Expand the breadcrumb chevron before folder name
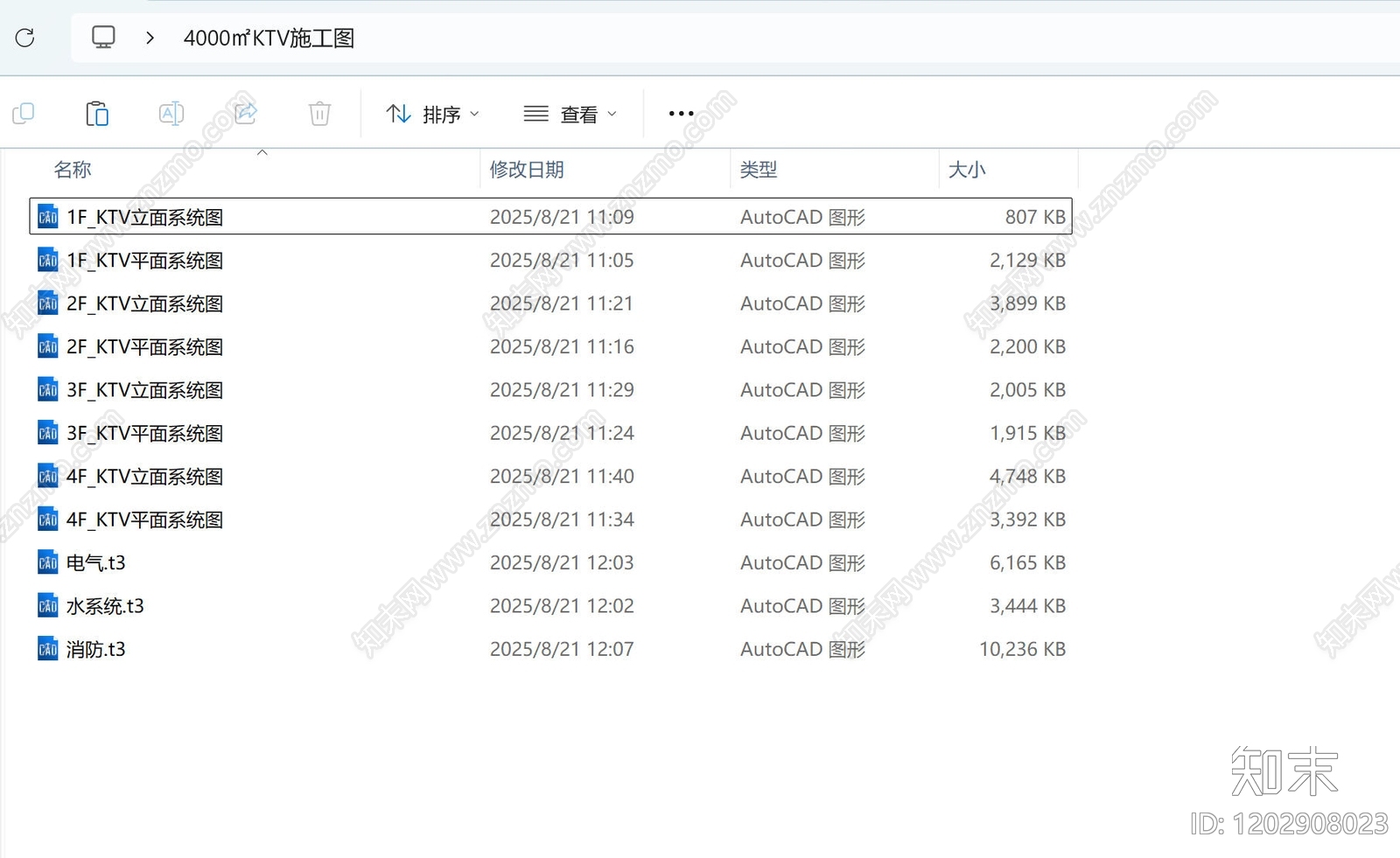 [x=150, y=38]
